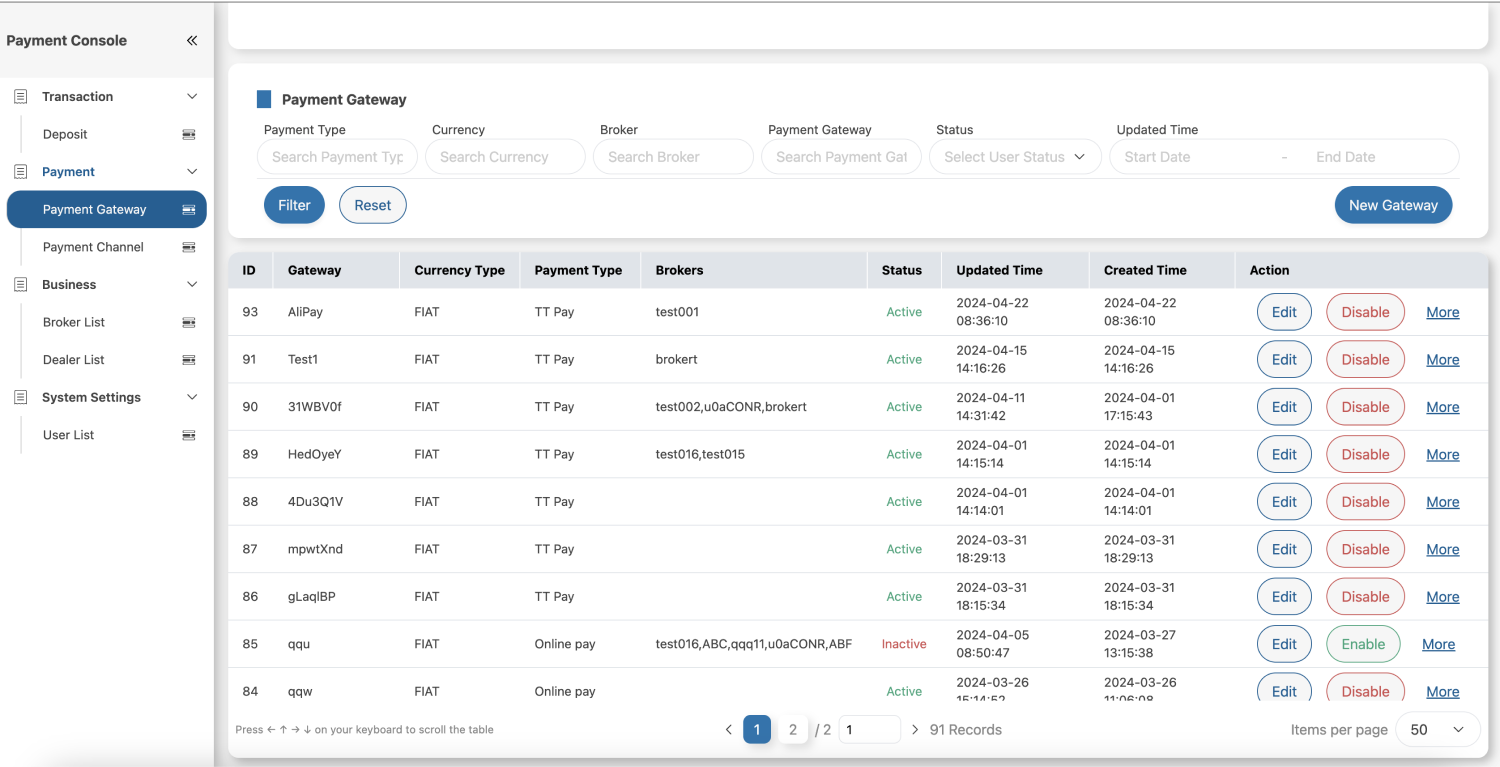Click the card icon beside User List
Screen dimensions: 1500x767
click(x=188, y=435)
